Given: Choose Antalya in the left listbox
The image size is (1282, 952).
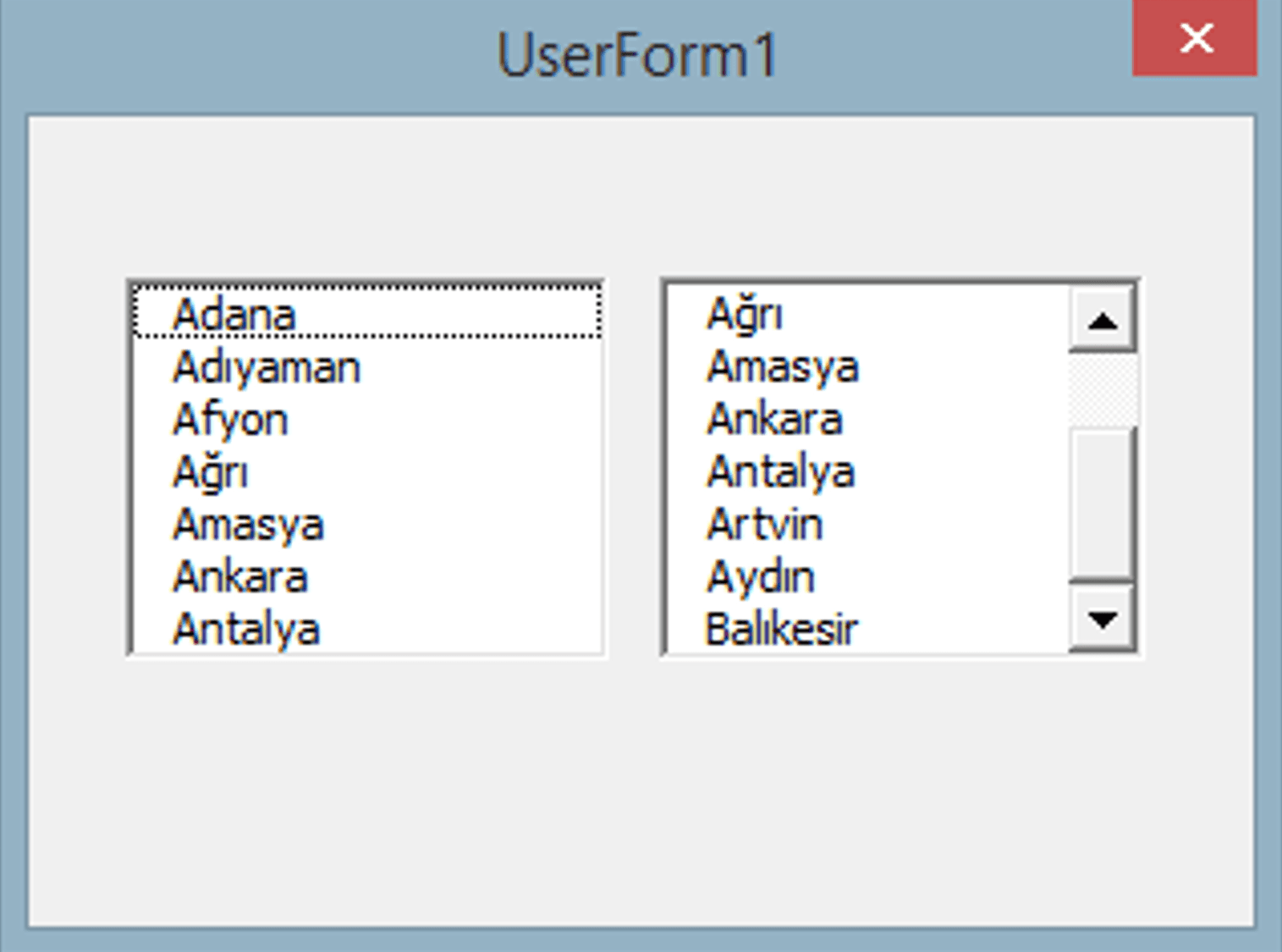Looking at the screenshot, I should tap(367, 628).
